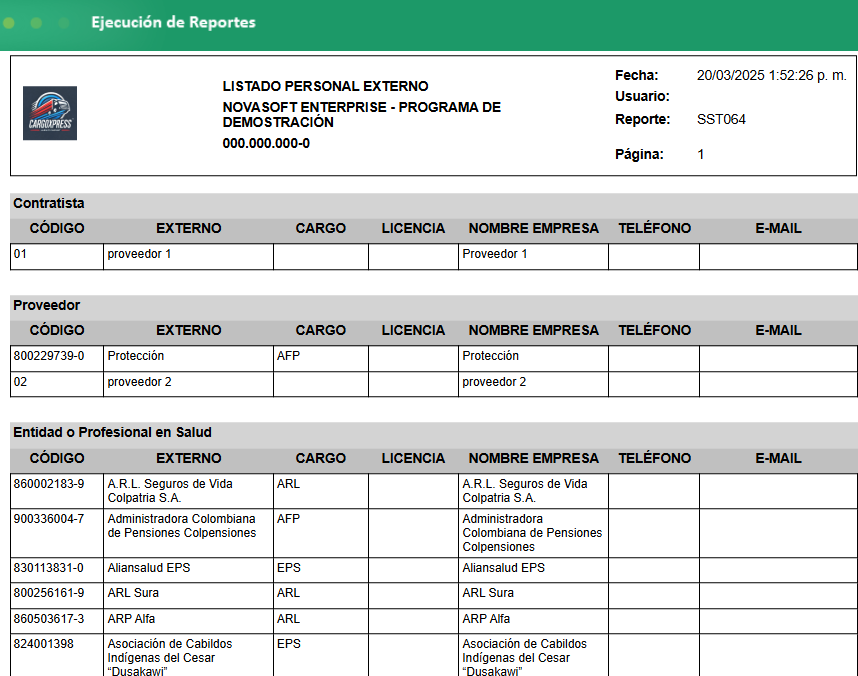The image size is (858, 676).
Task: Select the Proveedor group header
Action: click(47, 305)
